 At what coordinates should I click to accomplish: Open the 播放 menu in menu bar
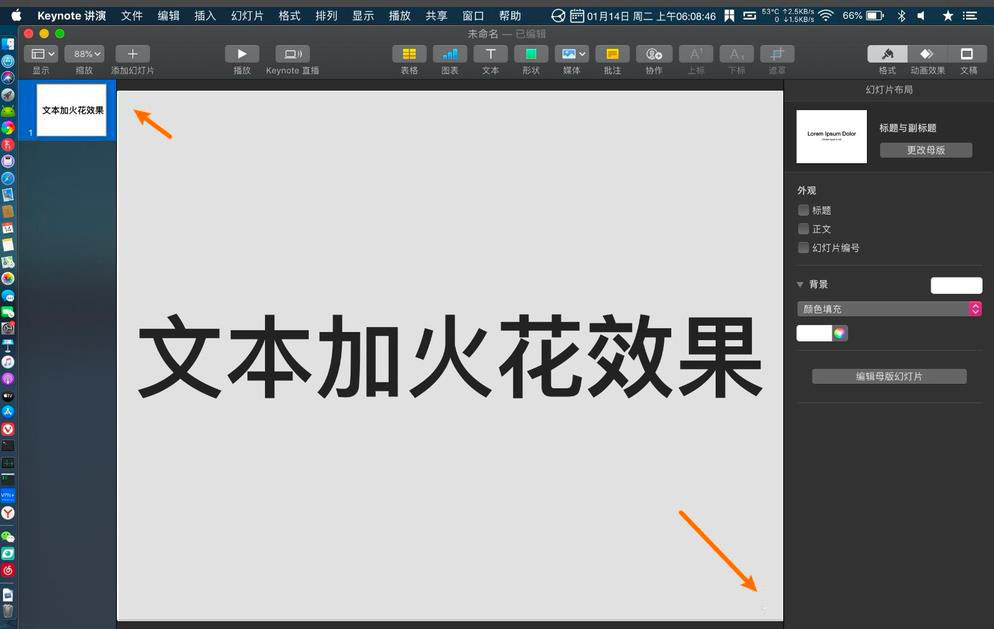399,15
